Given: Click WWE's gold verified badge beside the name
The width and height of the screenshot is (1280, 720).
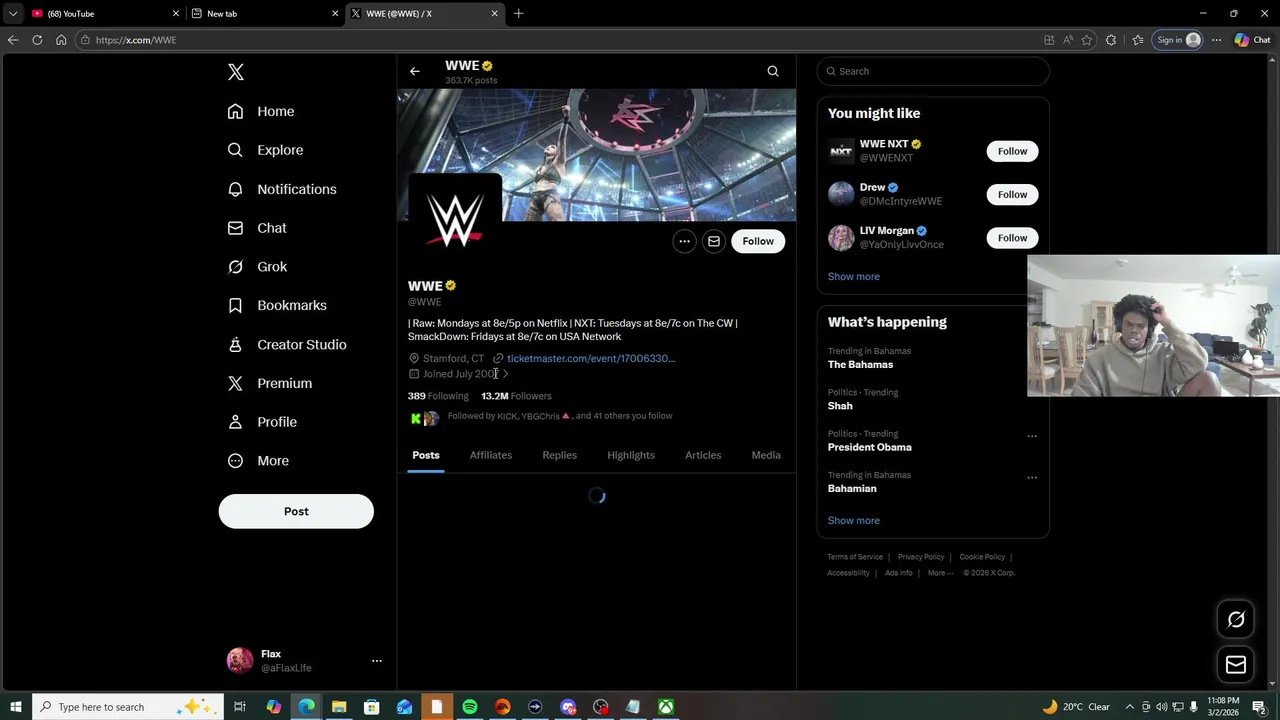Looking at the screenshot, I should point(451,286).
